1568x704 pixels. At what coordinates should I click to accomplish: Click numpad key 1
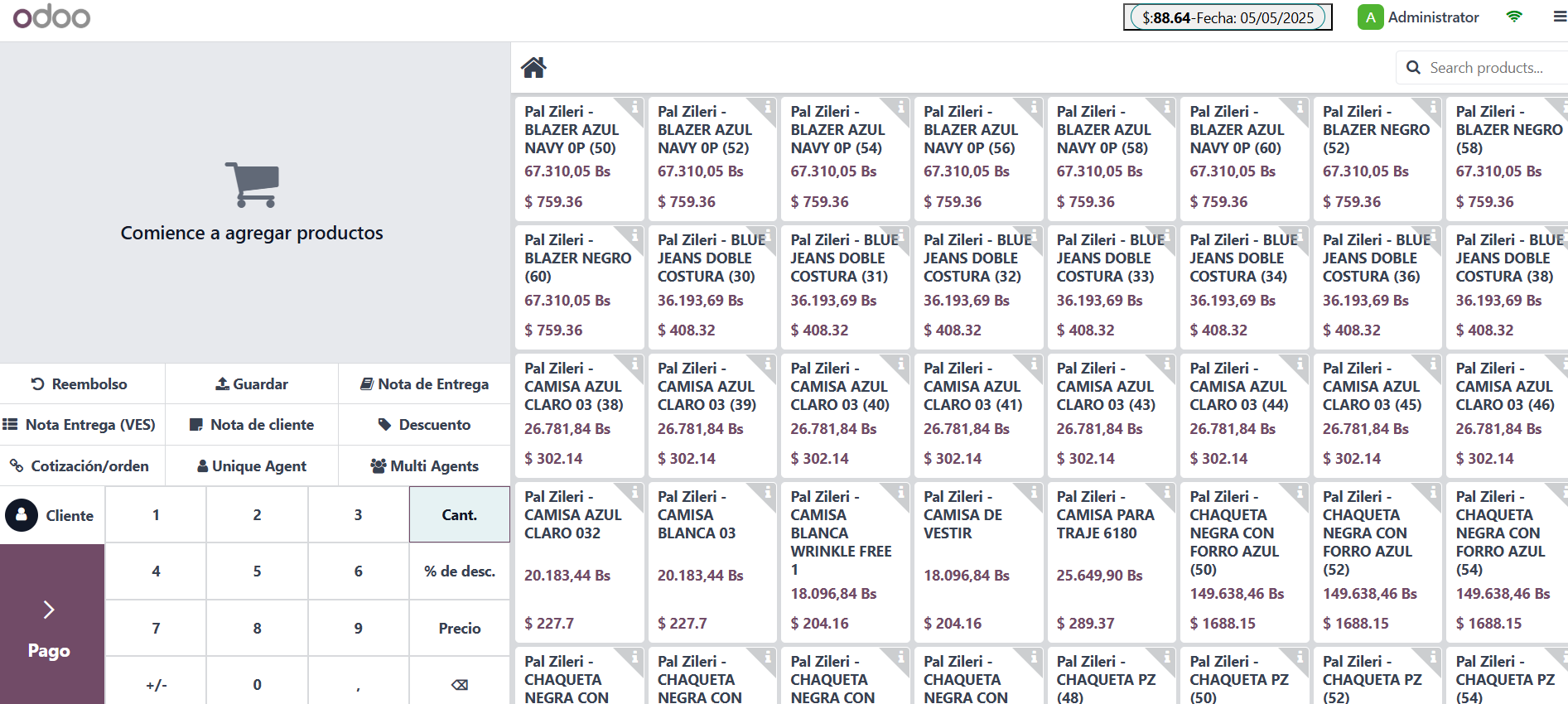coord(156,514)
